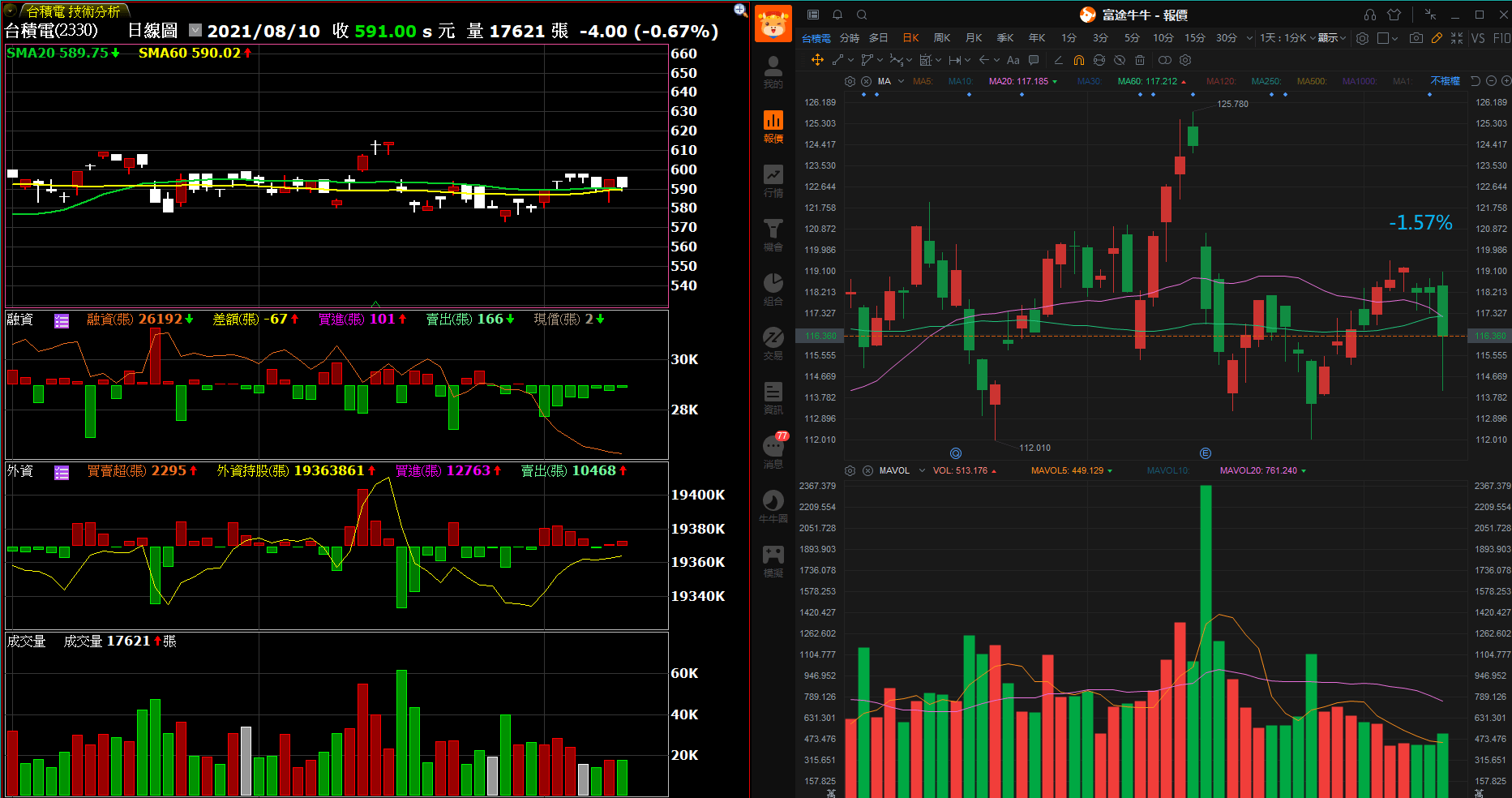Click the zoom magnifier icon in 台積電 技術分析 window
The image size is (1512, 798).
click(x=740, y=10)
